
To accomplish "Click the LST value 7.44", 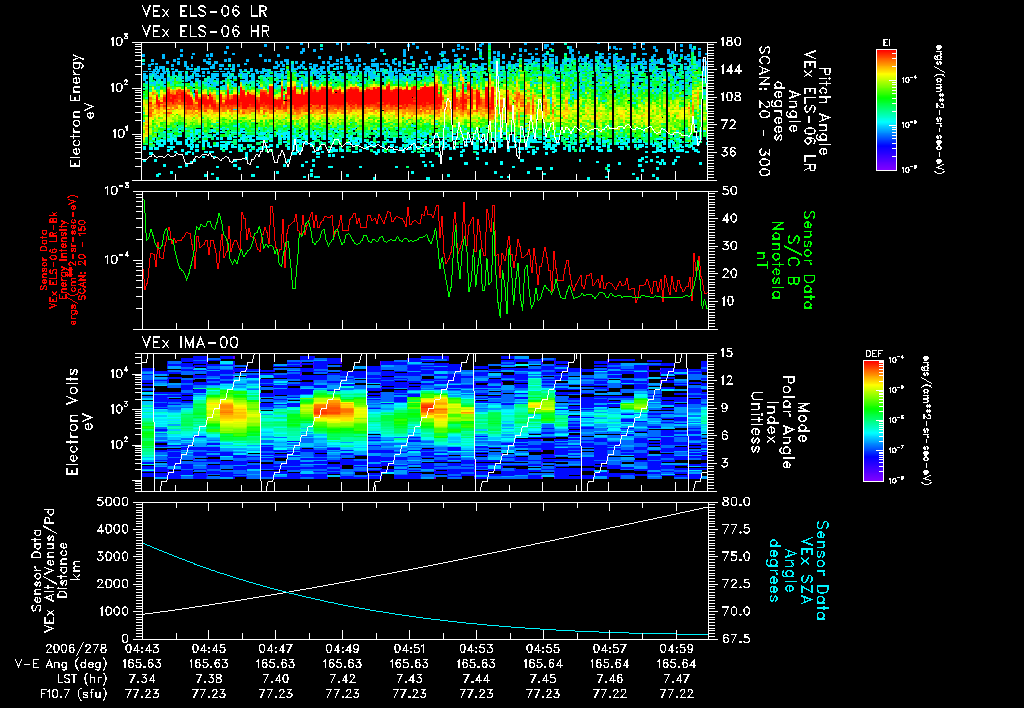I will (476, 679).
